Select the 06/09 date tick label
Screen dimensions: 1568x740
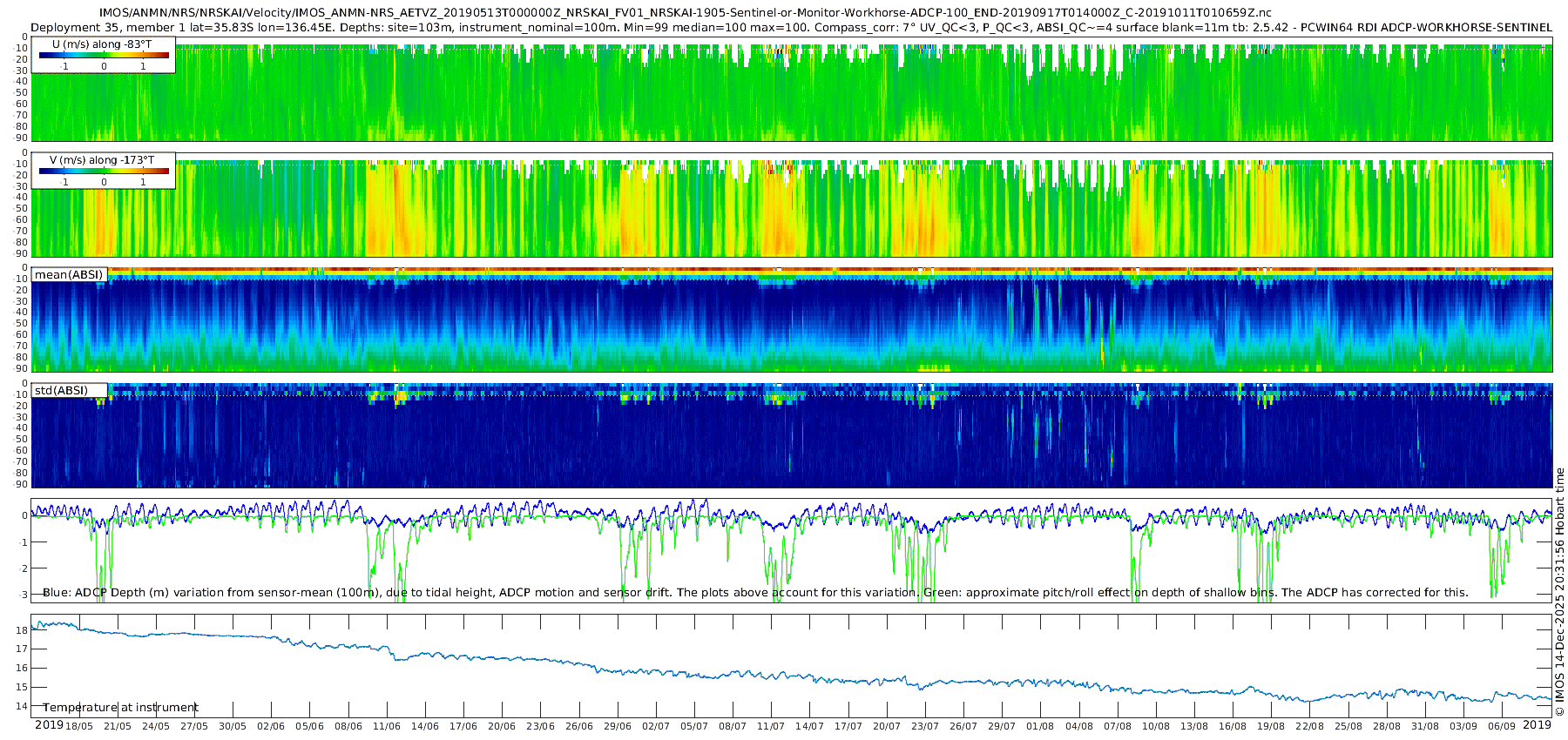tap(1502, 726)
